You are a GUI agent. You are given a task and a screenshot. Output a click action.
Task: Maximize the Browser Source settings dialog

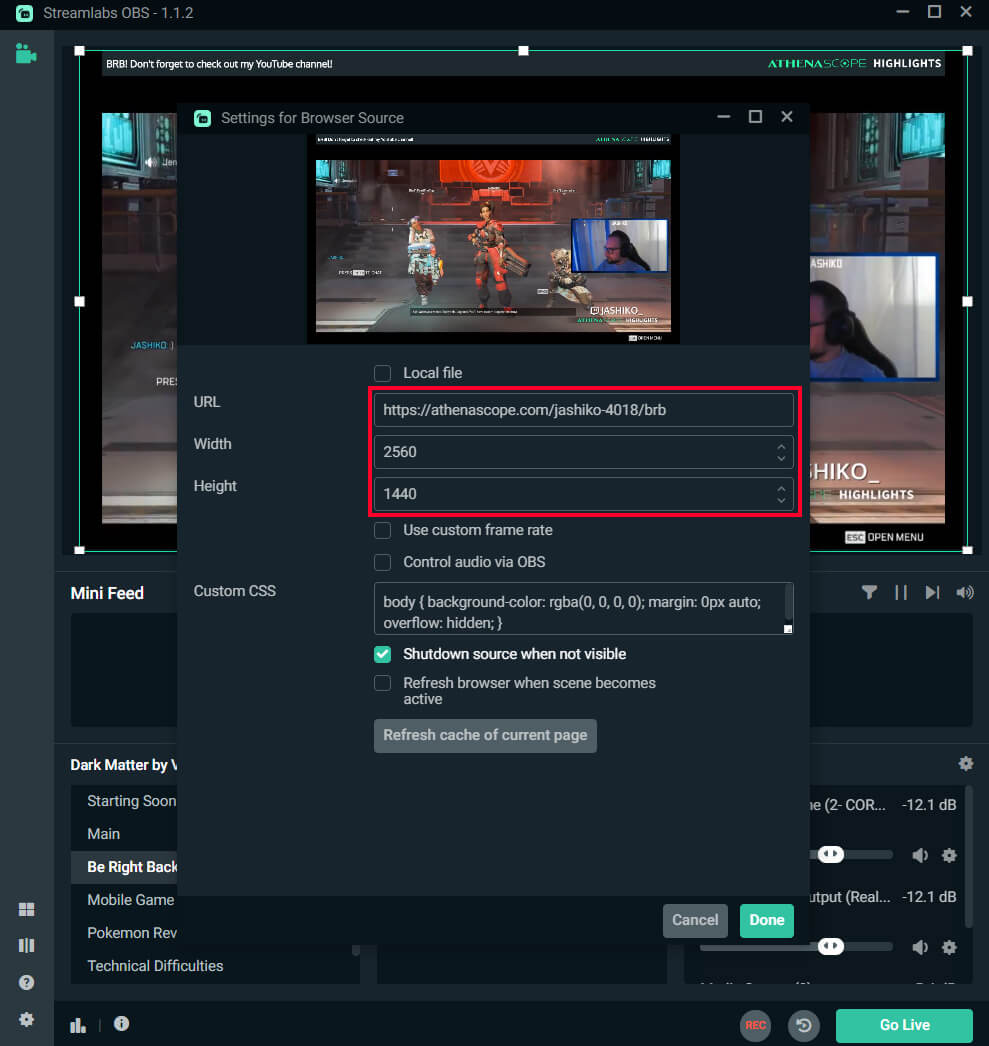[x=755, y=117]
